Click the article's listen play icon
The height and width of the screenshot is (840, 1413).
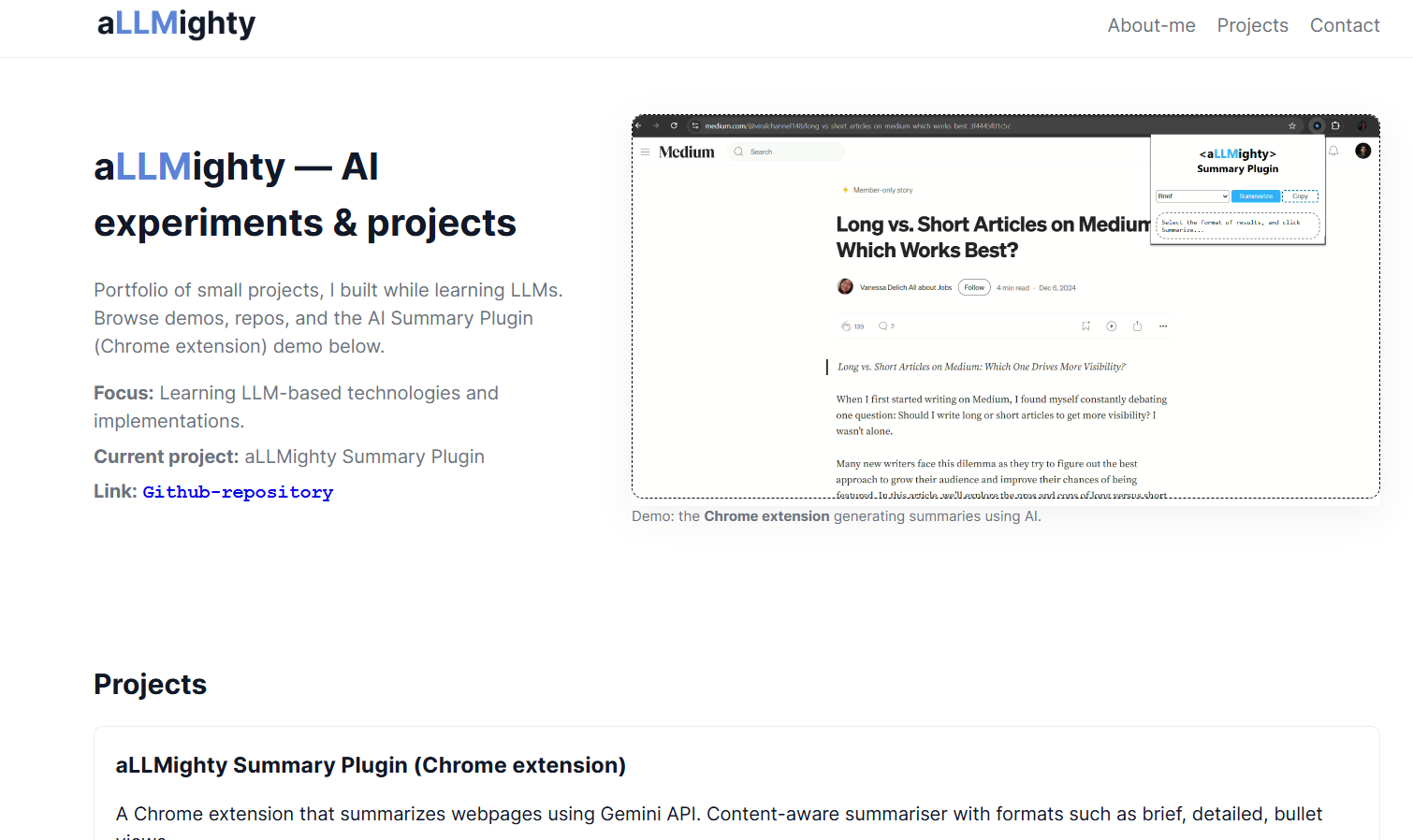coord(1112,326)
